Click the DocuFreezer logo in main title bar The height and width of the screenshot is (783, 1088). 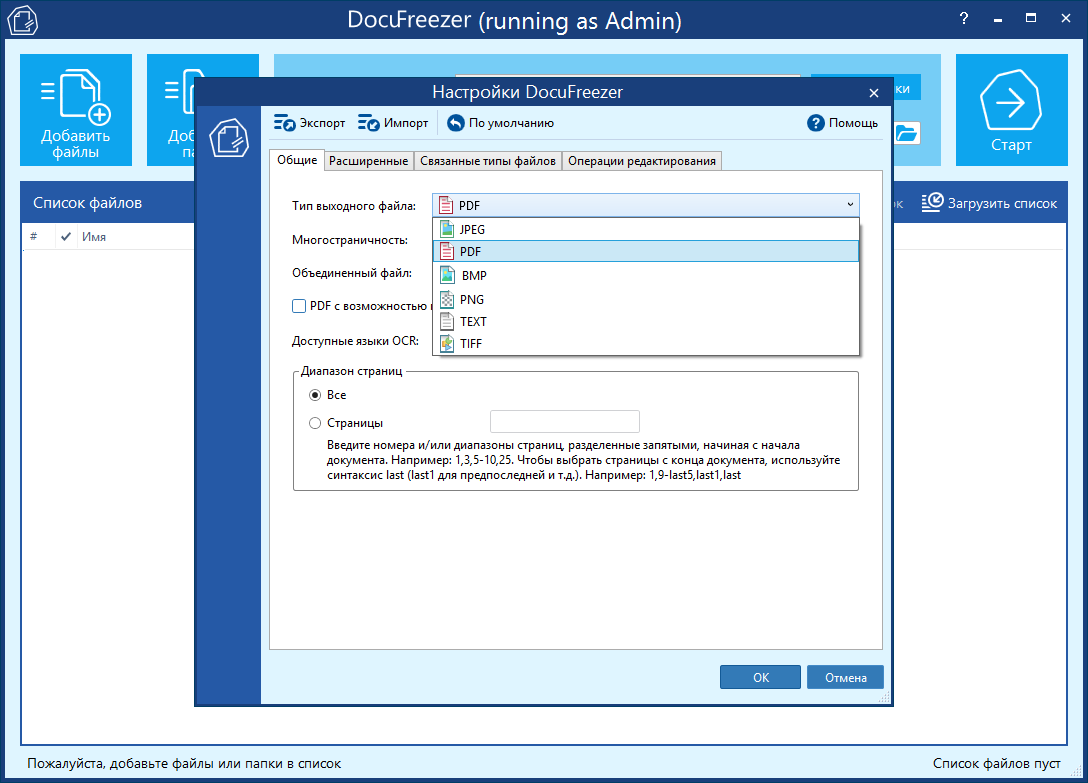(22, 19)
